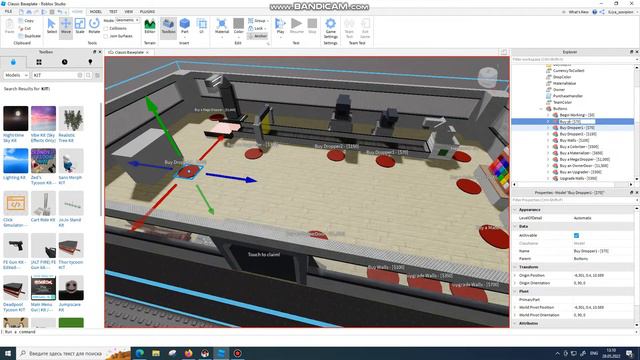Open the Models category dropdown in Toolbox
This screenshot has height=360, width=640.
(x=16, y=75)
